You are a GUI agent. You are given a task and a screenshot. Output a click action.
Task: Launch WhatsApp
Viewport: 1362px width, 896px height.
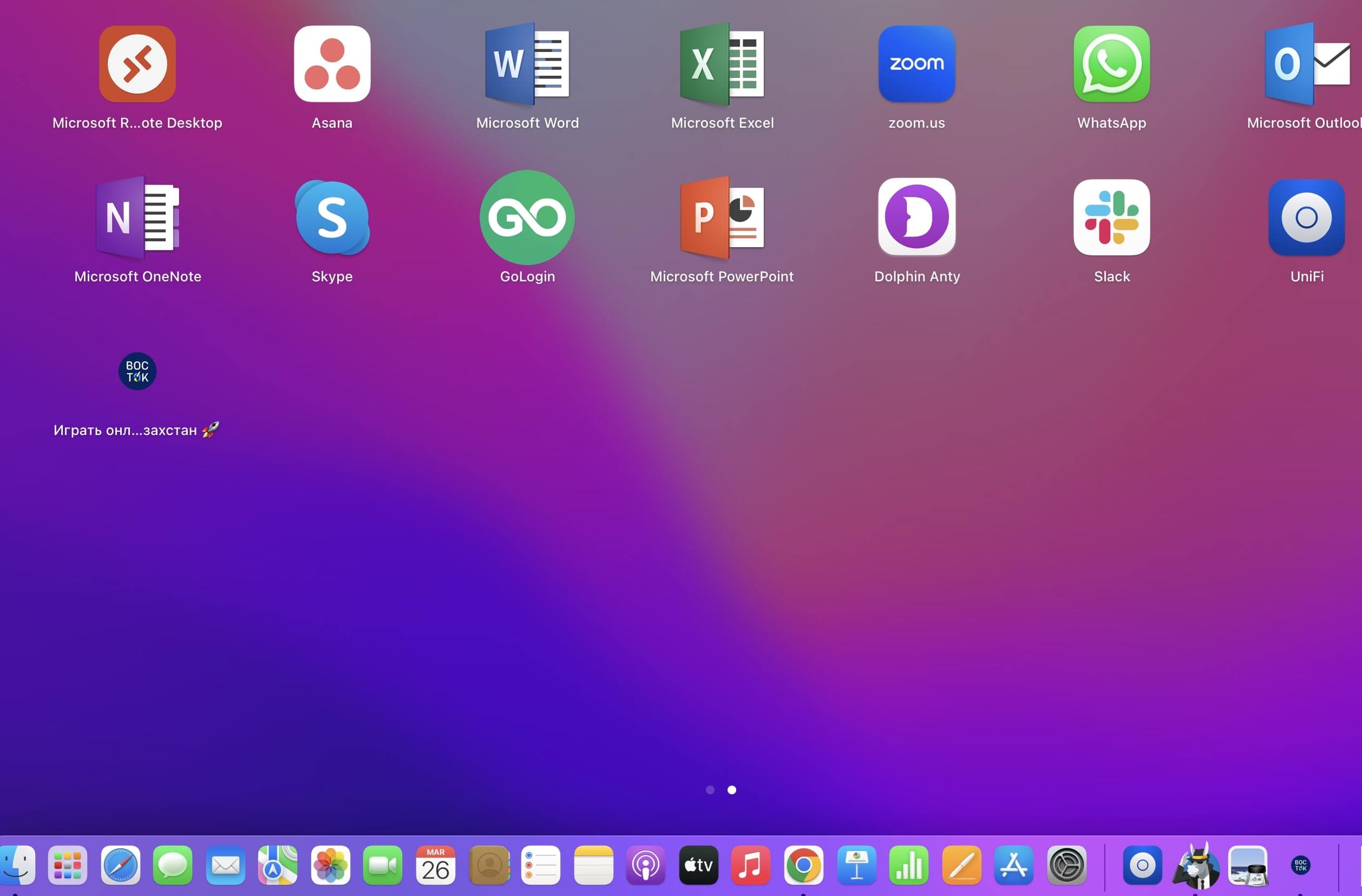1111,64
